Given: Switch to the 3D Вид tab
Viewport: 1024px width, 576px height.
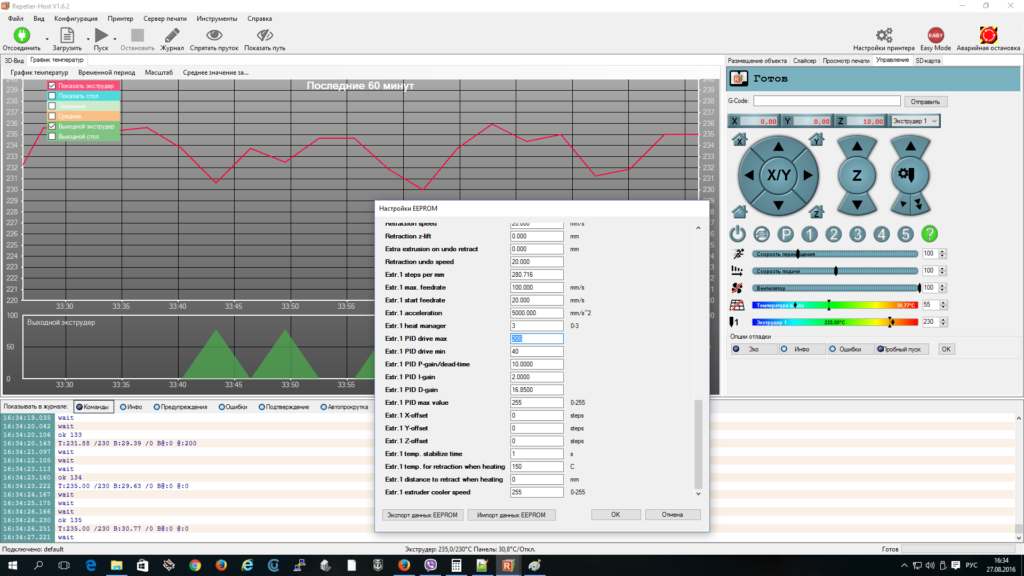Looking at the screenshot, I should 14,61.
